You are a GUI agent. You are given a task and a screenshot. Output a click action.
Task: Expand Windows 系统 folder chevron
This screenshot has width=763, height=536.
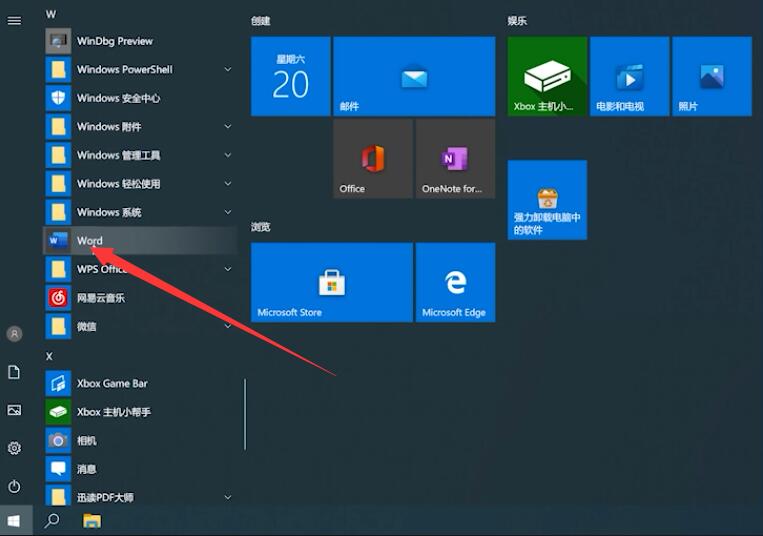(x=227, y=212)
